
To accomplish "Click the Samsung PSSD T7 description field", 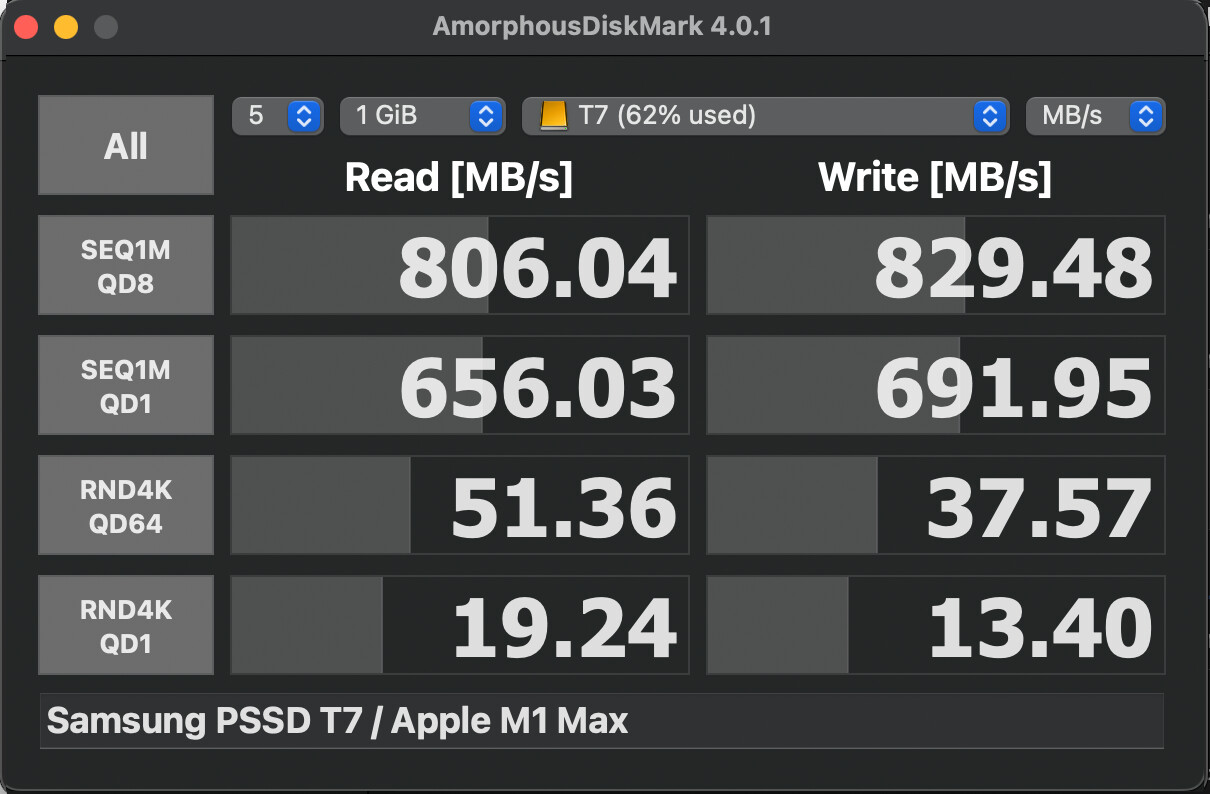I will (x=601, y=721).
